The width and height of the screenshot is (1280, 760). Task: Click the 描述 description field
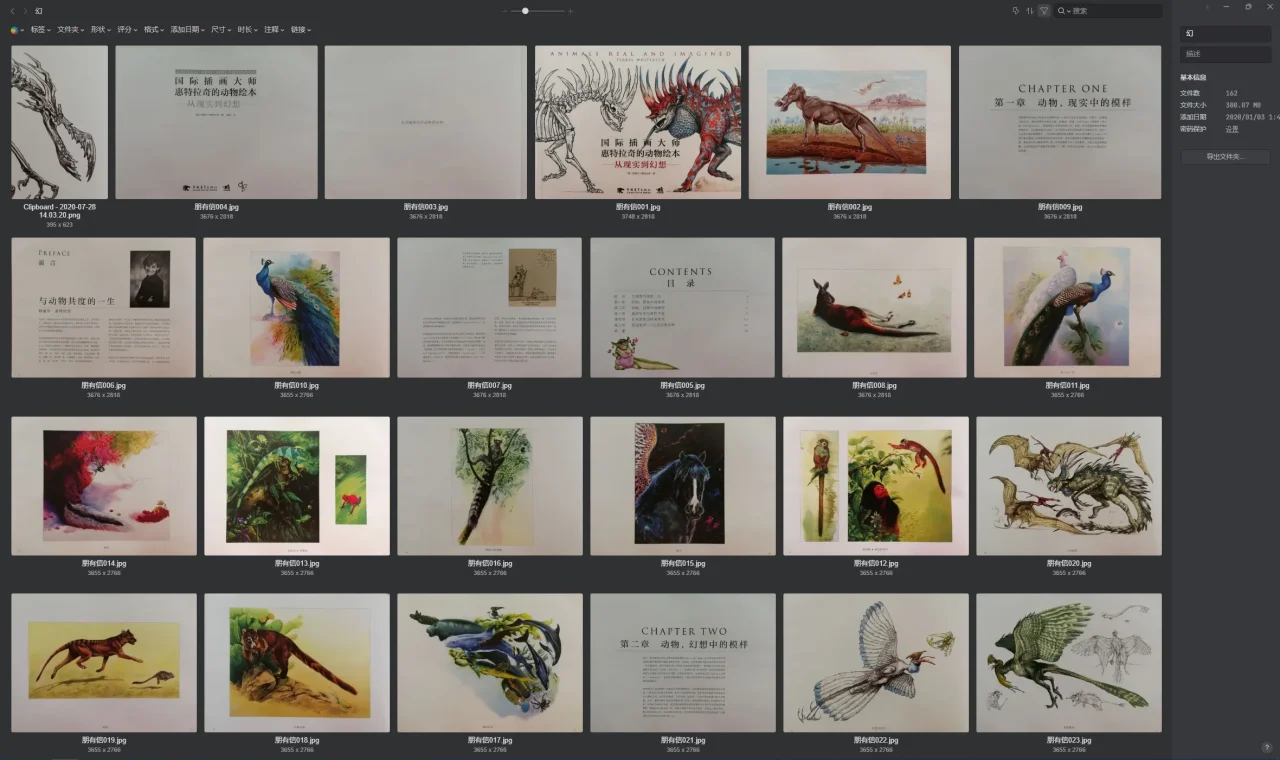(x=1225, y=54)
